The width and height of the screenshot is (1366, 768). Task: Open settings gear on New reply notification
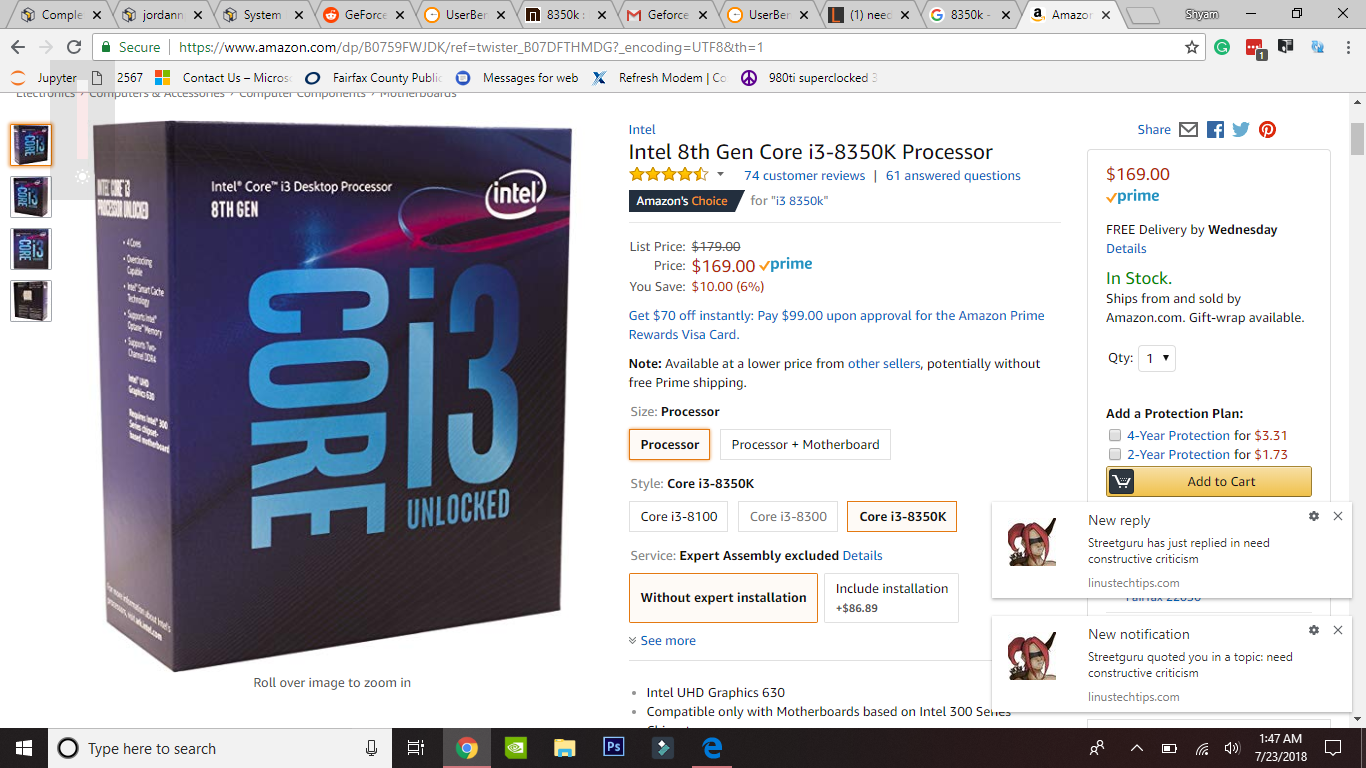point(1313,516)
